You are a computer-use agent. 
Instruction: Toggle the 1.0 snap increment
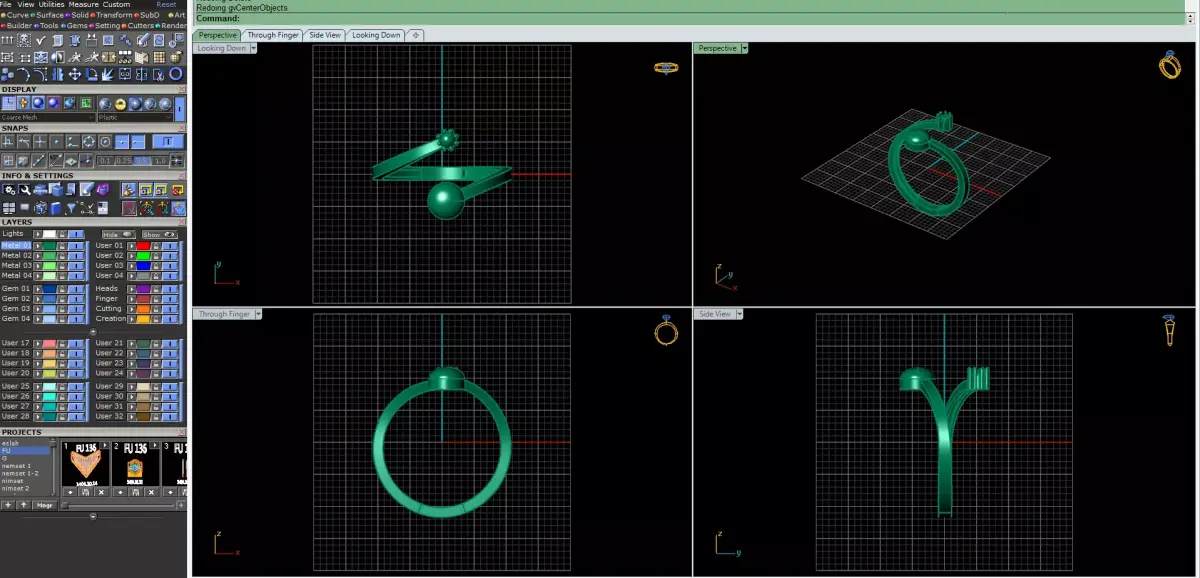coord(162,161)
